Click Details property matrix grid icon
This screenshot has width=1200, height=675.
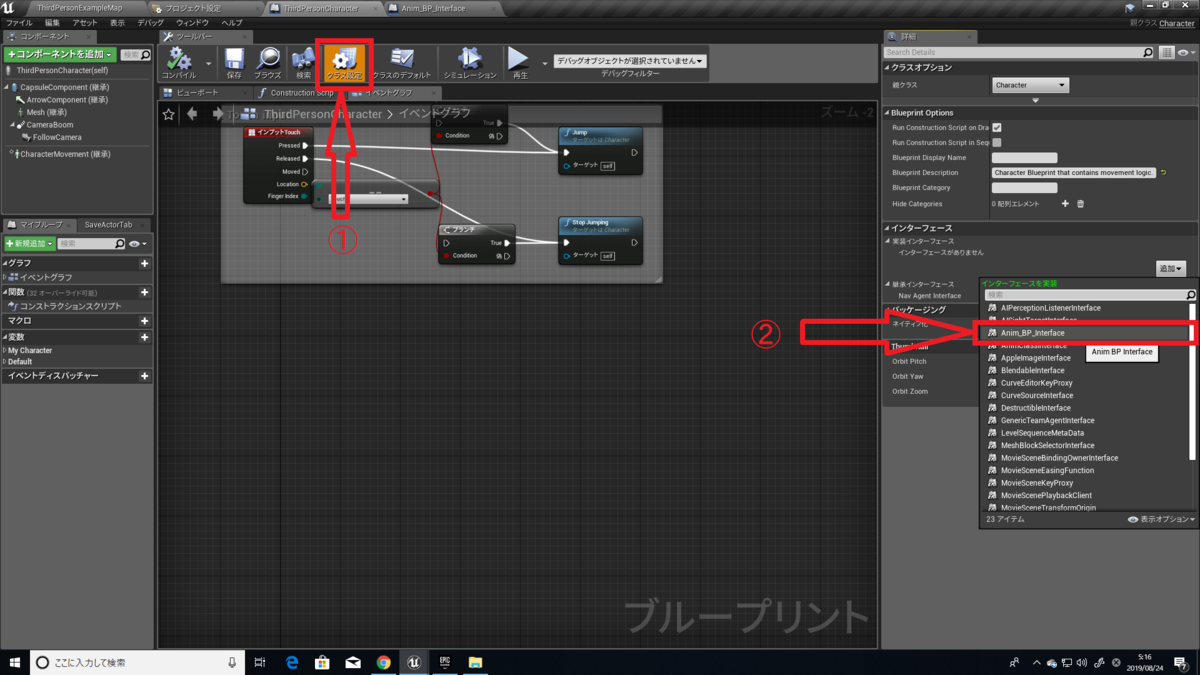click(x=1167, y=52)
